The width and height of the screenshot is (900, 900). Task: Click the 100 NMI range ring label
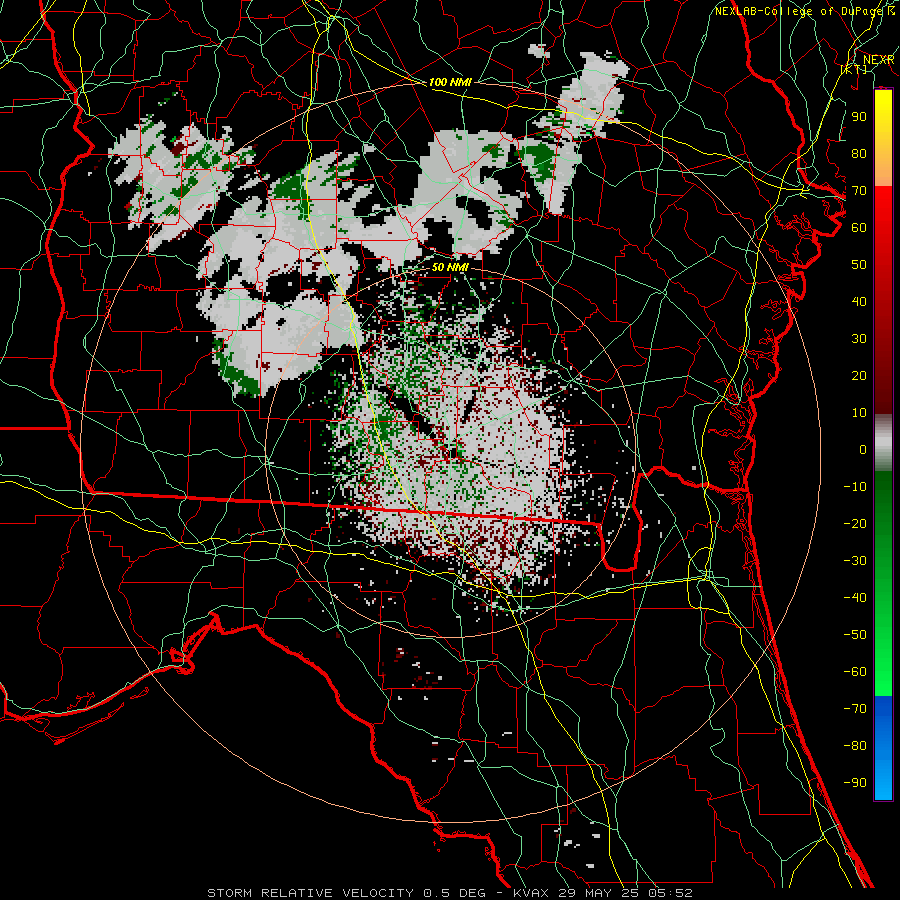(x=450, y=82)
